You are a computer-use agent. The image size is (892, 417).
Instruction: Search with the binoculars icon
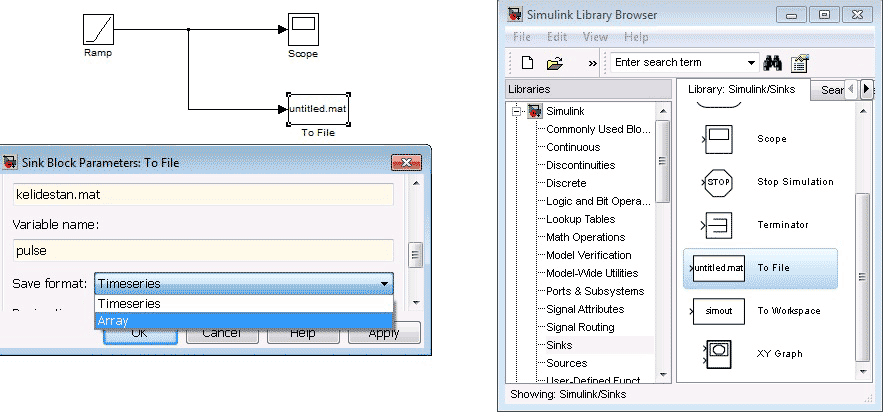click(x=773, y=63)
